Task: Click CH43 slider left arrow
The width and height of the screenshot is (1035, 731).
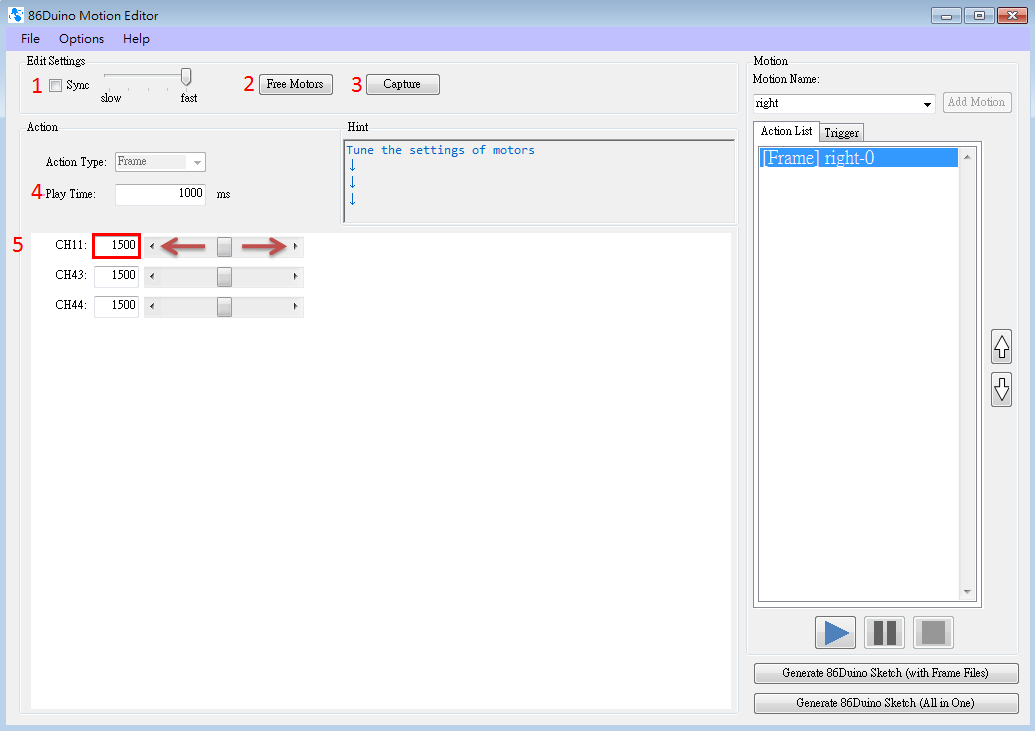Action: 152,277
